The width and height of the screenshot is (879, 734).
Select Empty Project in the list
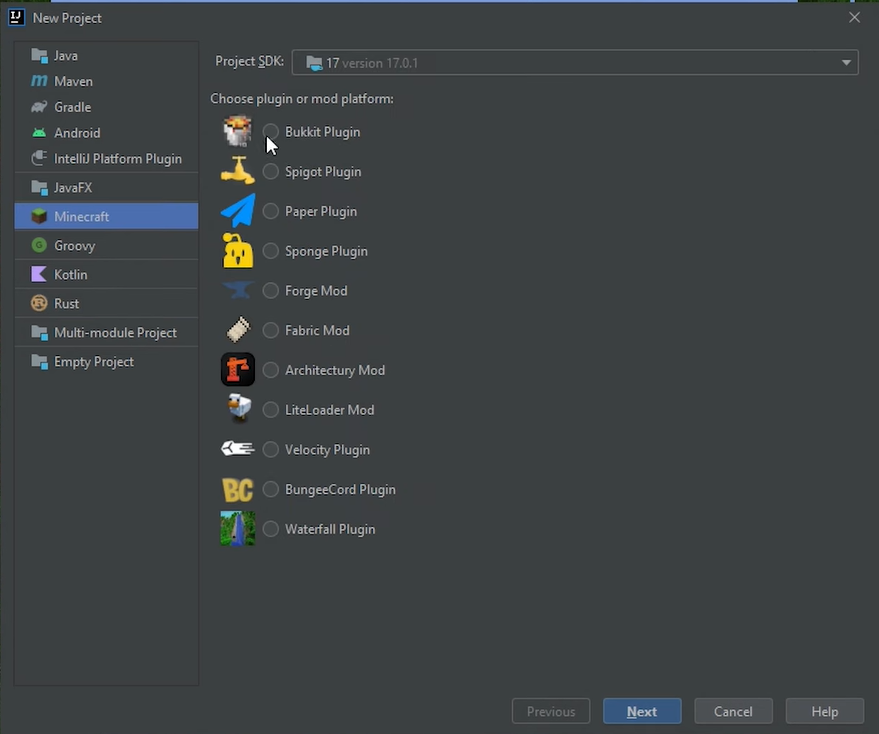107,362
